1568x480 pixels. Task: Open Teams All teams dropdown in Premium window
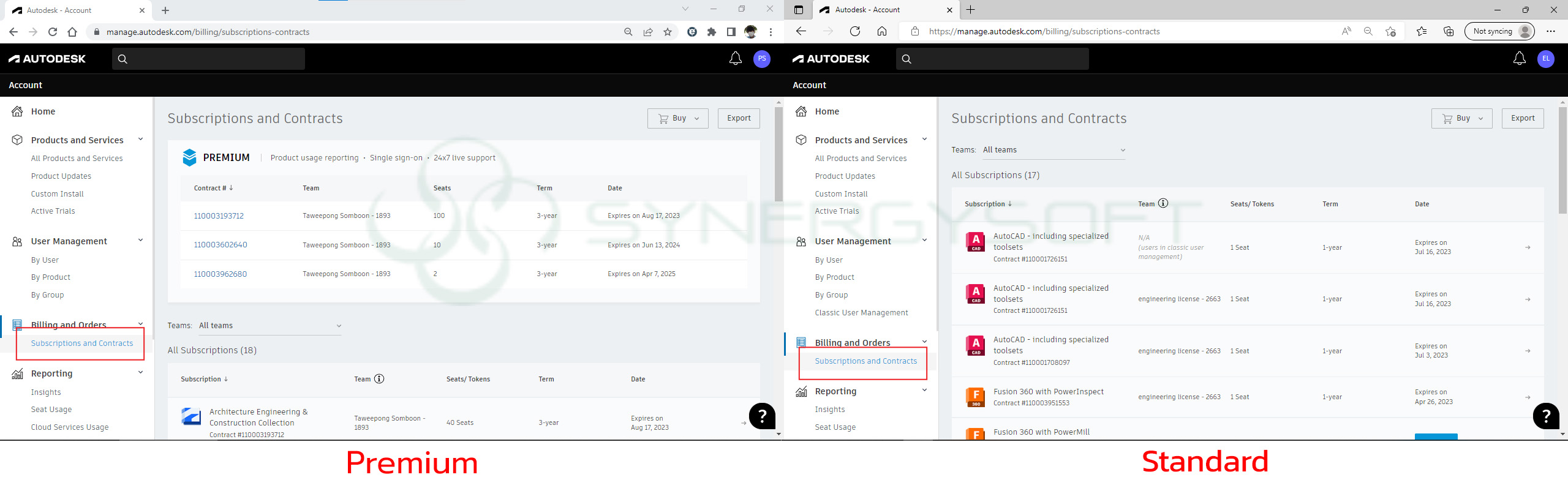point(270,326)
